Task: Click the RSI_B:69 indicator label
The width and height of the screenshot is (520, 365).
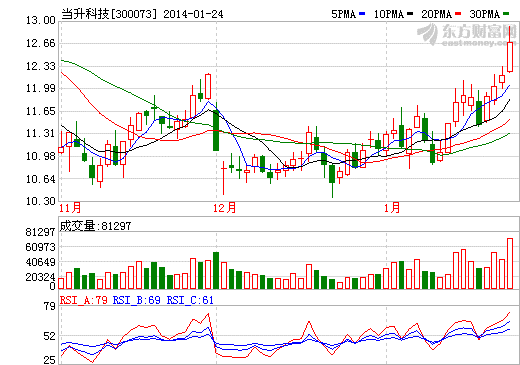Action: [x=137, y=300]
